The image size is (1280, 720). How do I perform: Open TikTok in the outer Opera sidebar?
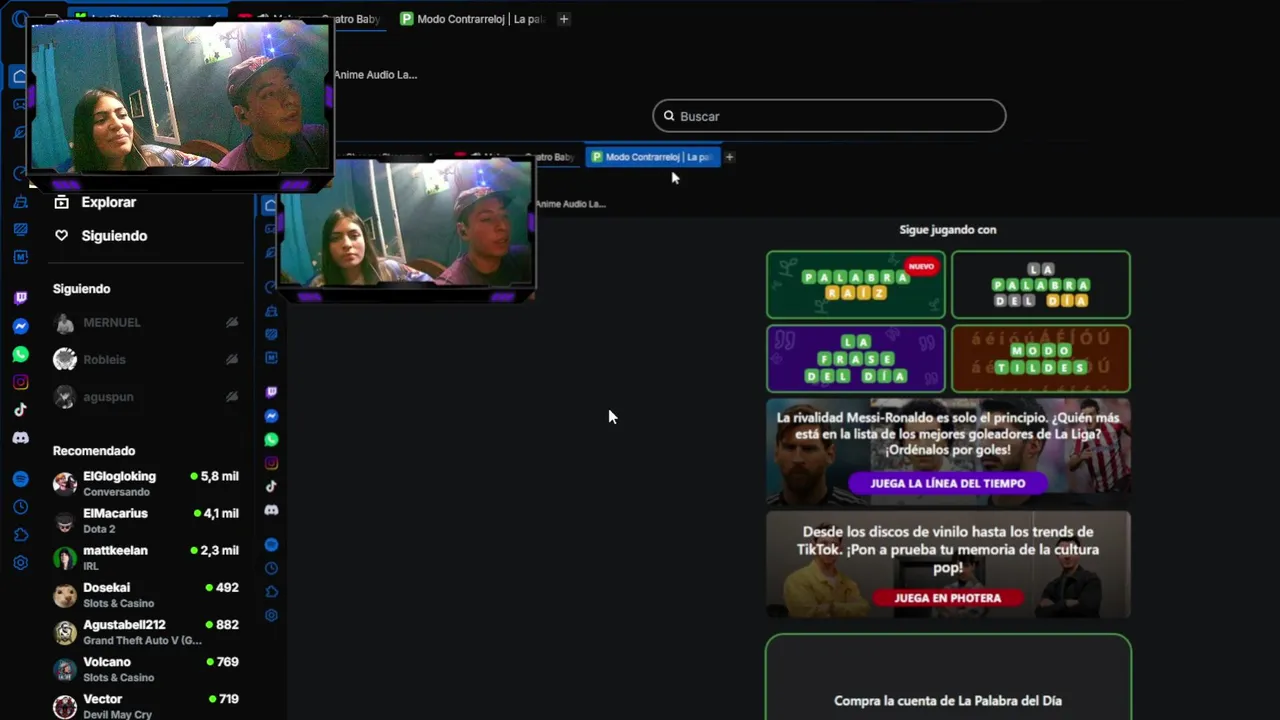pyautogui.click(x=20, y=409)
